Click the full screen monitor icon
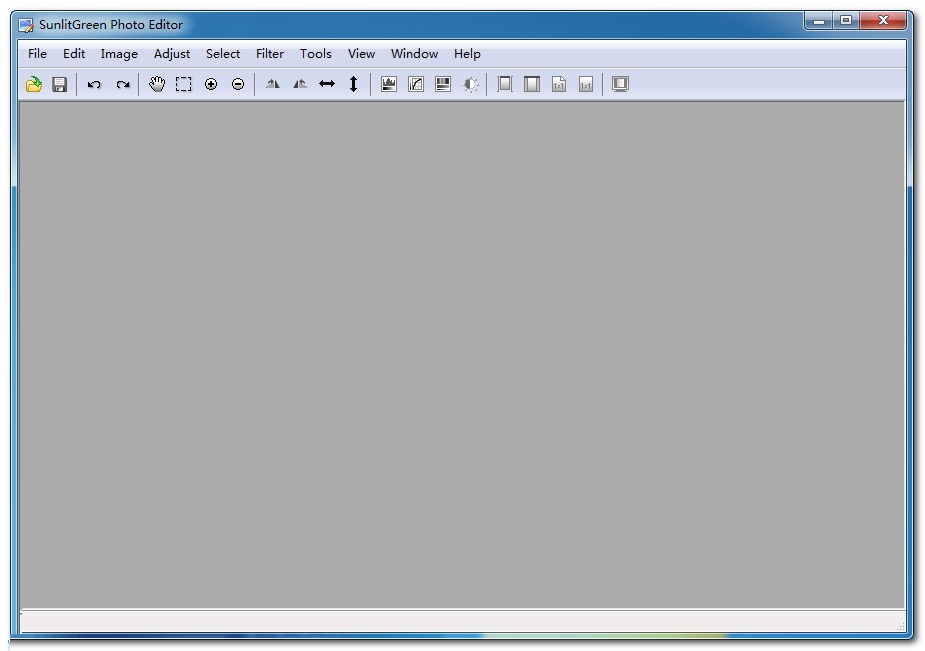Image resolution: width=925 pixels, height=651 pixels. (620, 85)
